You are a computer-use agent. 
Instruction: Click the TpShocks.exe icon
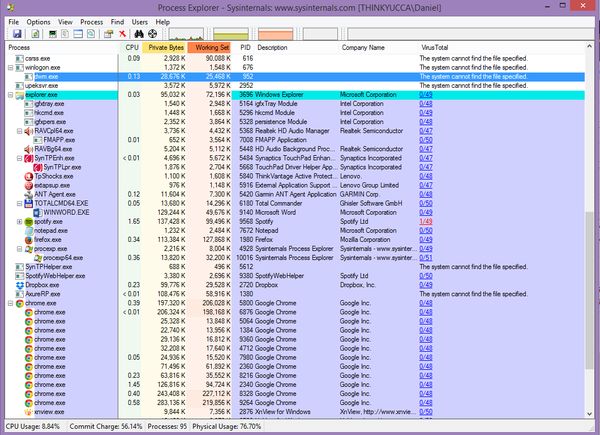pos(29,176)
